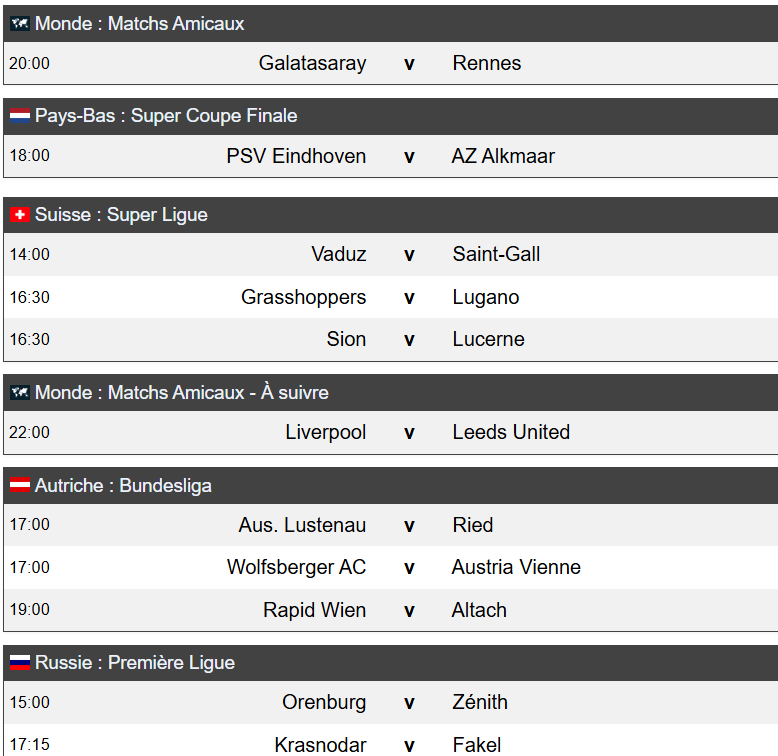Open the Autriche : Bundesliga header

coord(390,486)
